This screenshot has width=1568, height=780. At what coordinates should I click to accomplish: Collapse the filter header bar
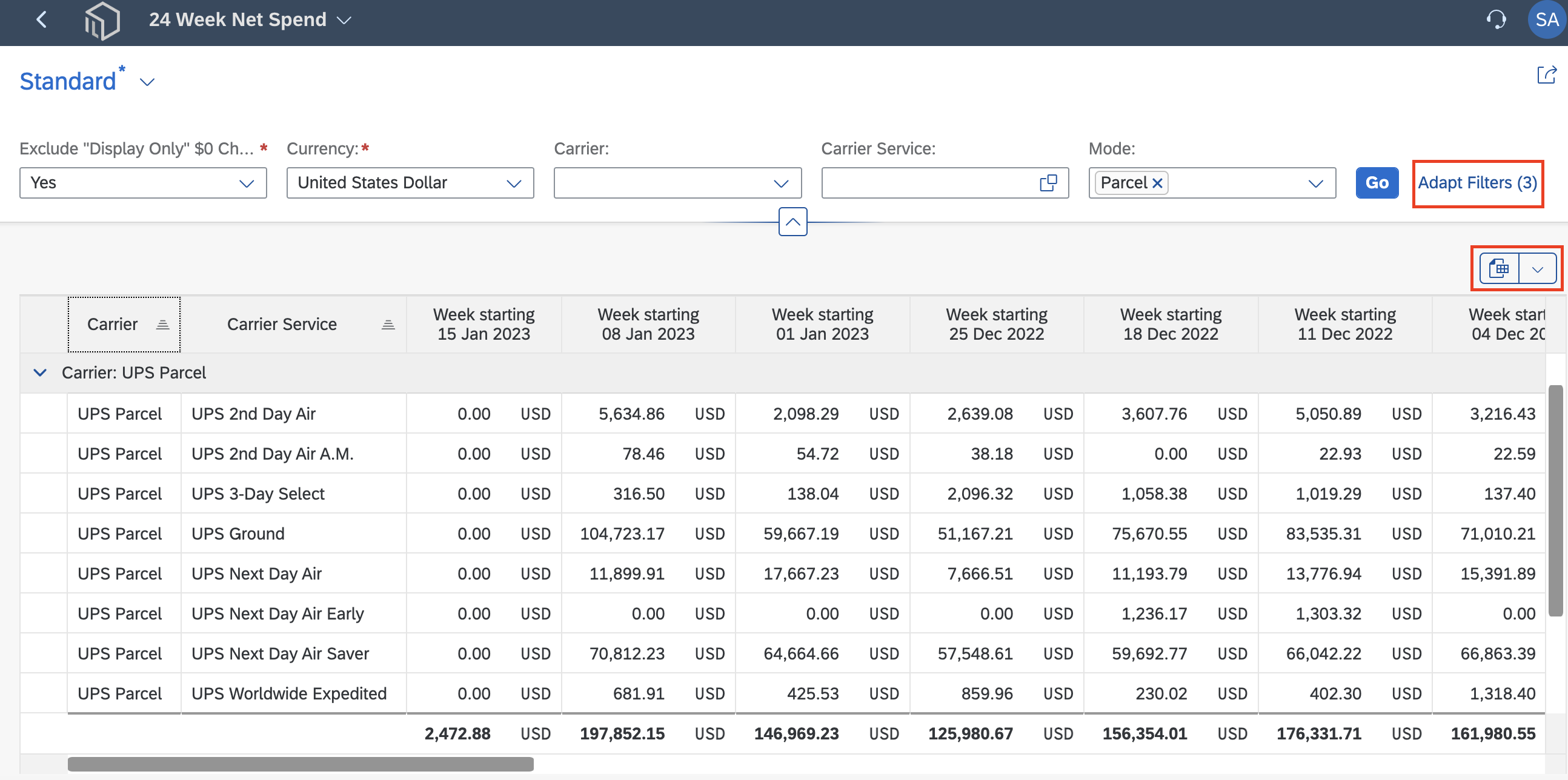point(792,222)
